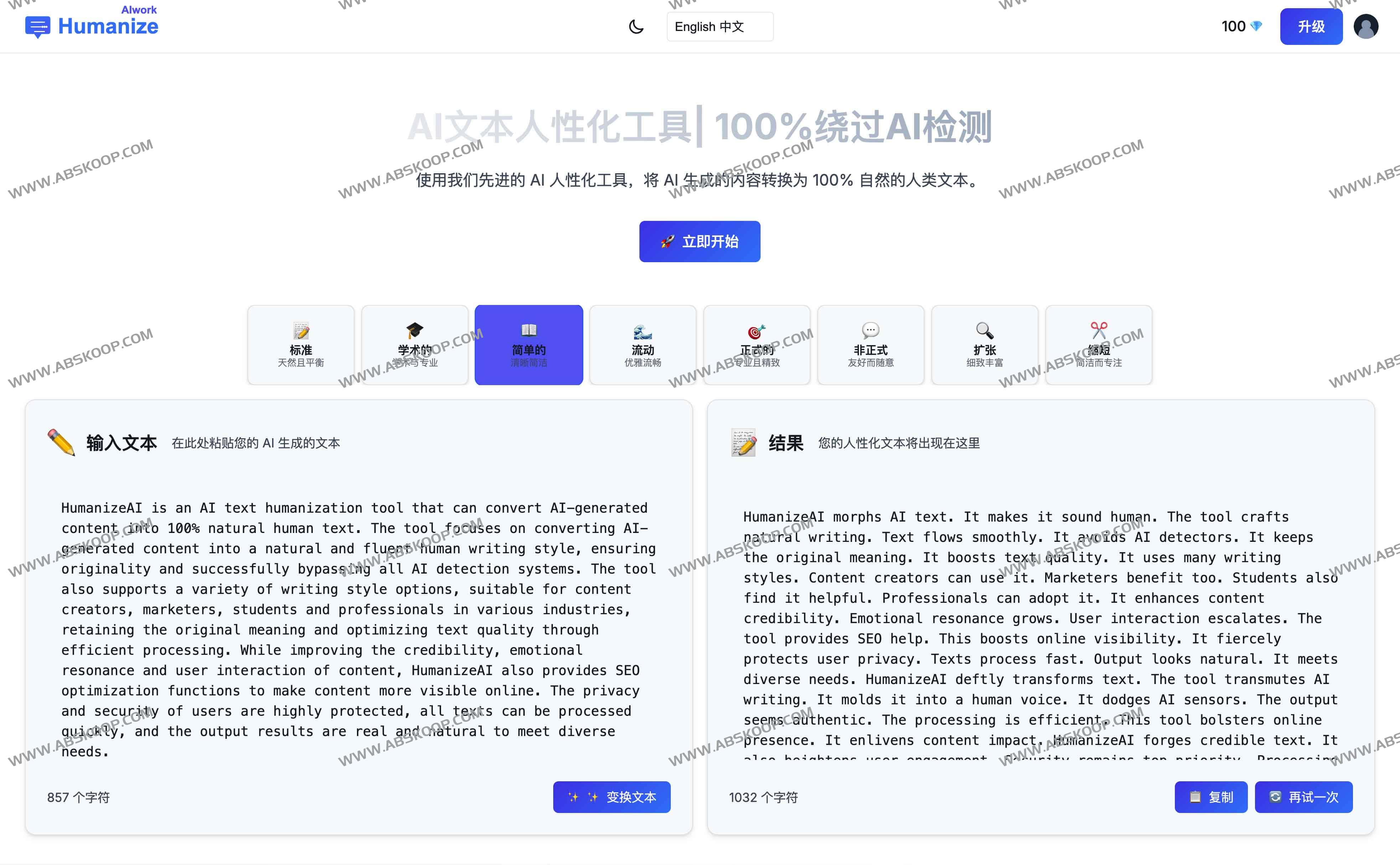
Task: Select the graduation cap 学术的 style icon
Action: (x=414, y=331)
